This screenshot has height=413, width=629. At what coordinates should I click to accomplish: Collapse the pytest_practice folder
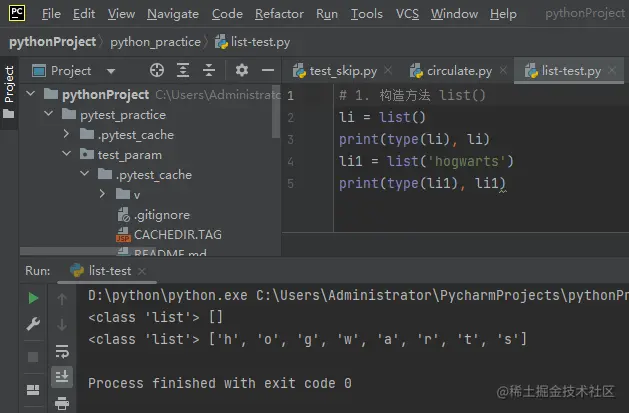pos(49,114)
